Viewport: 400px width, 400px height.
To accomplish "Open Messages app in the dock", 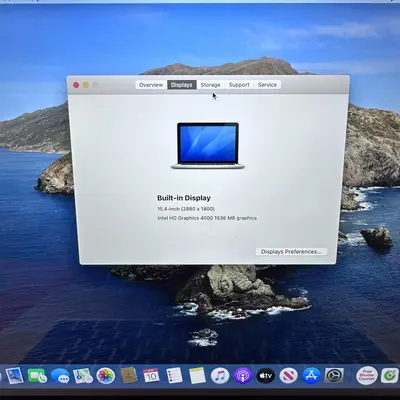I will click(x=60, y=376).
